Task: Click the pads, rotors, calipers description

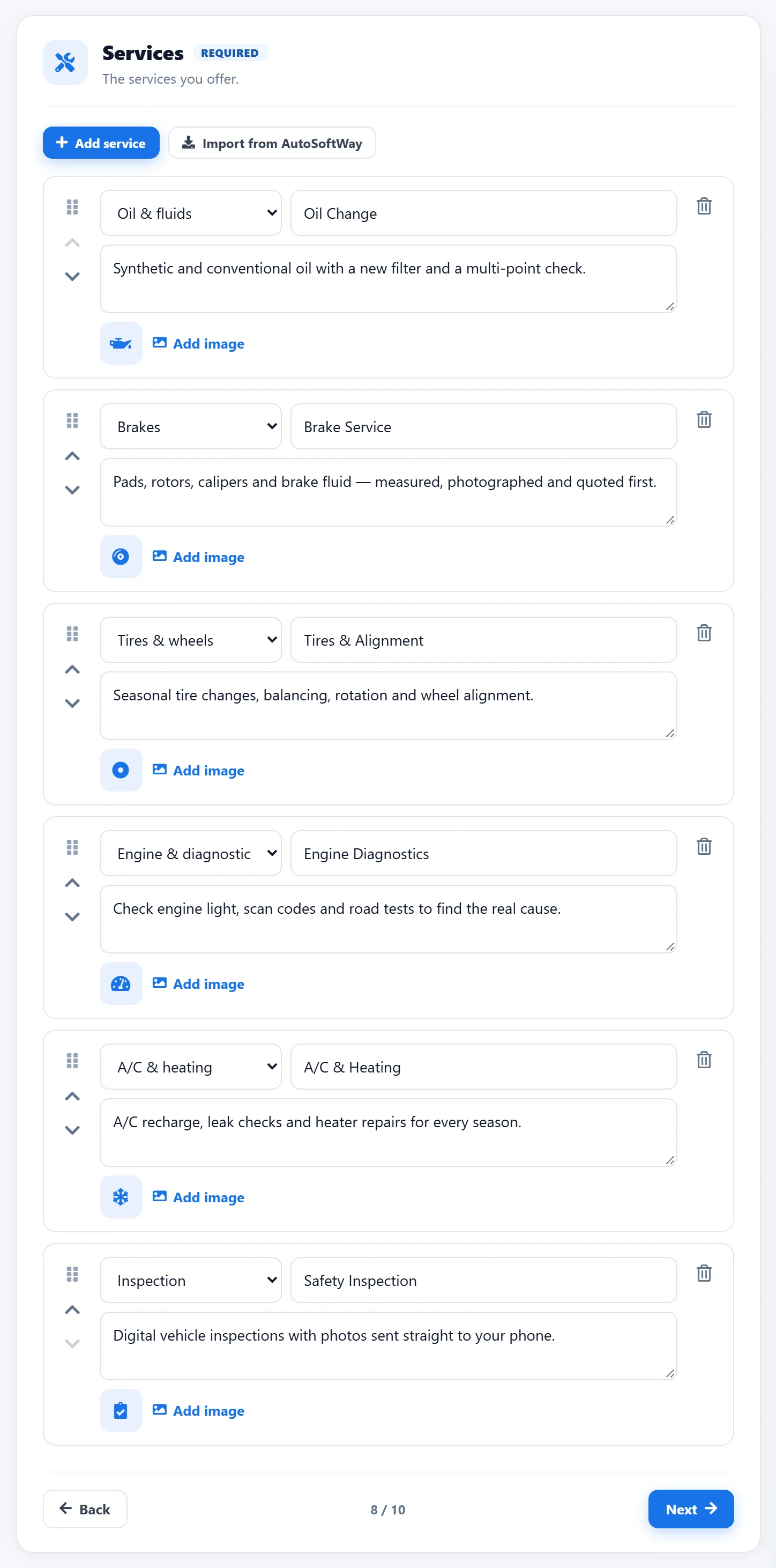Action: click(x=388, y=492)
